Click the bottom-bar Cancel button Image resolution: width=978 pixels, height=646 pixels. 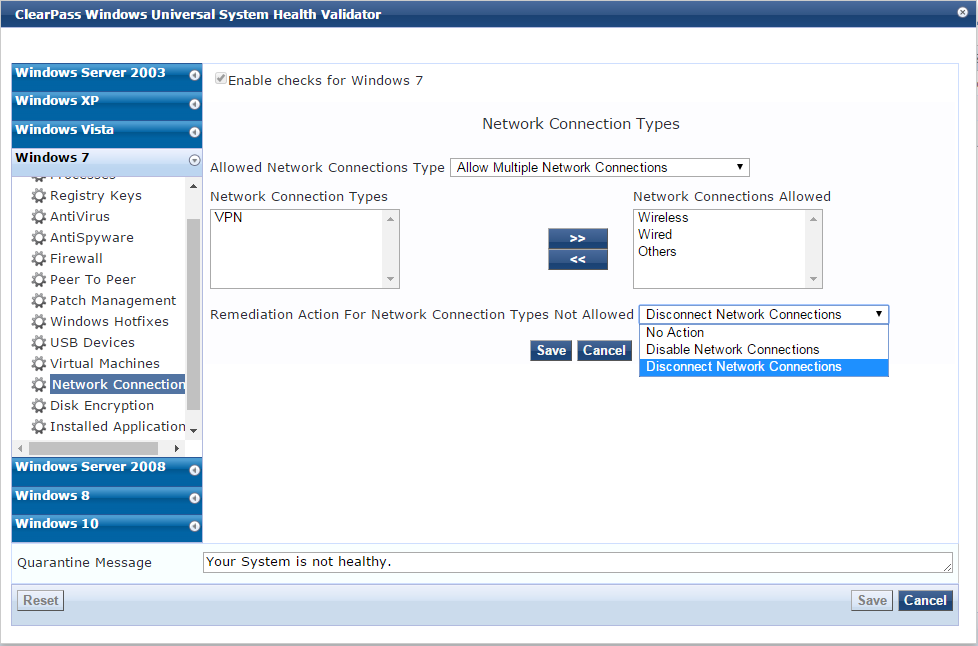pyautogui.click(x=925, y=600)
